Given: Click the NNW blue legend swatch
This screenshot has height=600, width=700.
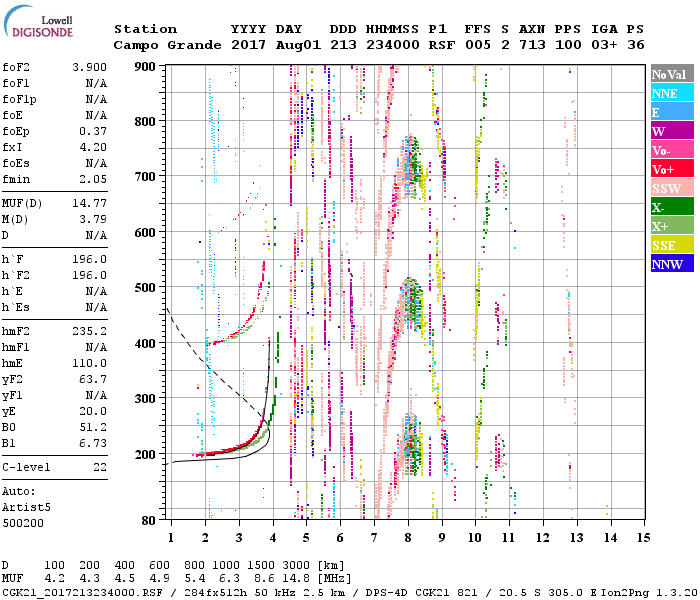Looking at the screenshot, I should (672, 264).
